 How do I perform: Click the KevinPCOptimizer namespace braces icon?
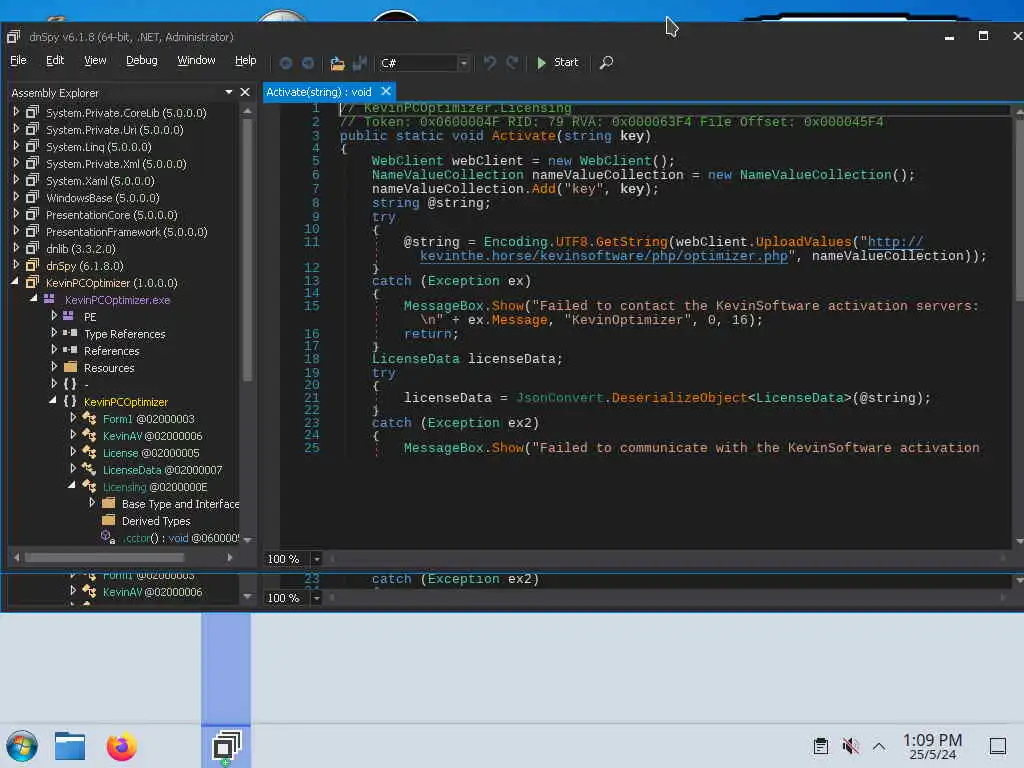click(x=70, y=401)
